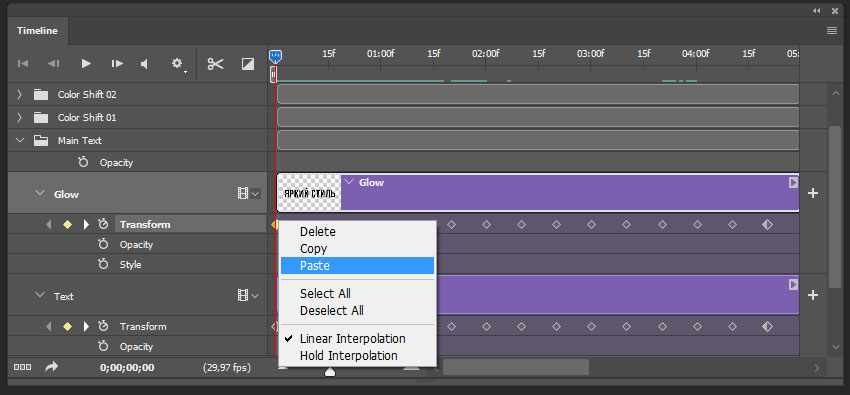Click the transition fade icon

point(248,64)
